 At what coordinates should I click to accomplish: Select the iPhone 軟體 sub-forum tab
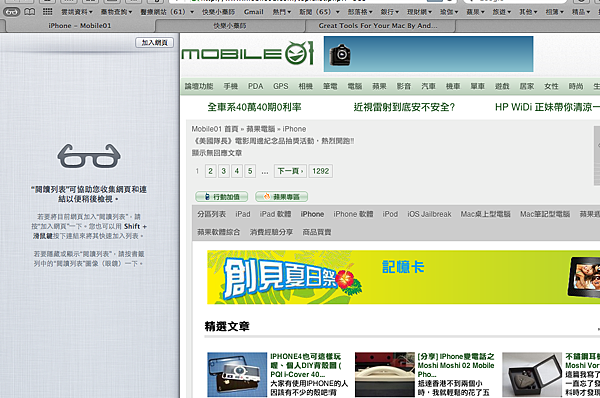pos(353,214)
